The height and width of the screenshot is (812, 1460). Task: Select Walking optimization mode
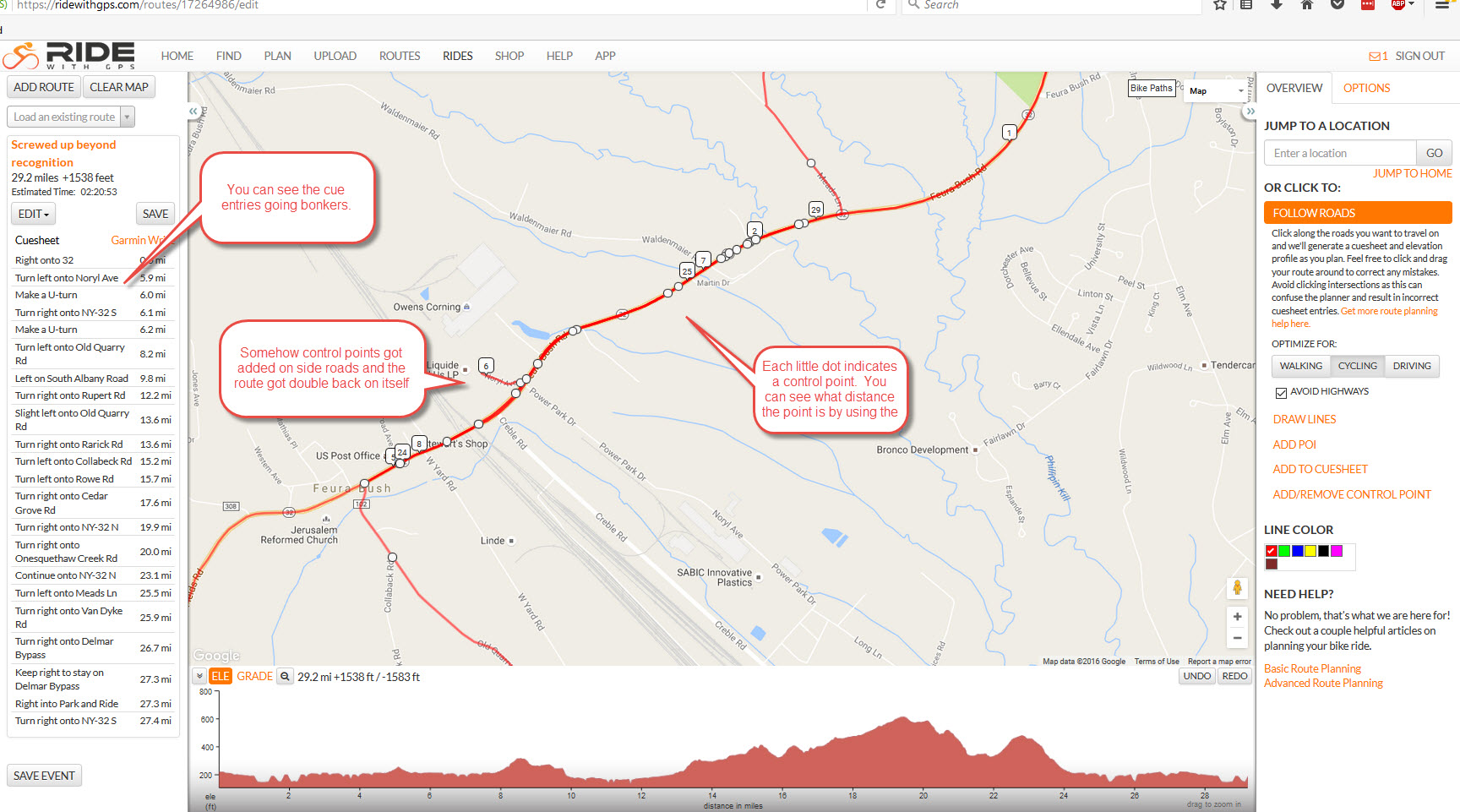1300,366
